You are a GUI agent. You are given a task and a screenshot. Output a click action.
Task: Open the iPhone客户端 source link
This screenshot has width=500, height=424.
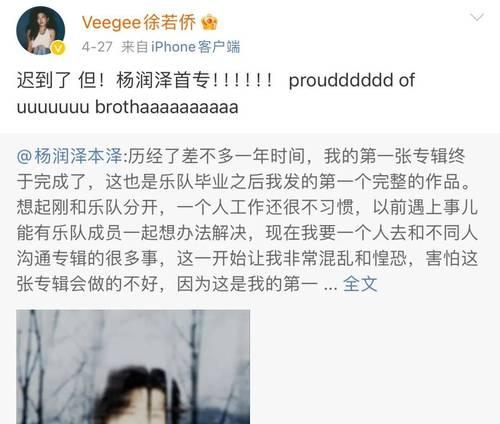196,47
